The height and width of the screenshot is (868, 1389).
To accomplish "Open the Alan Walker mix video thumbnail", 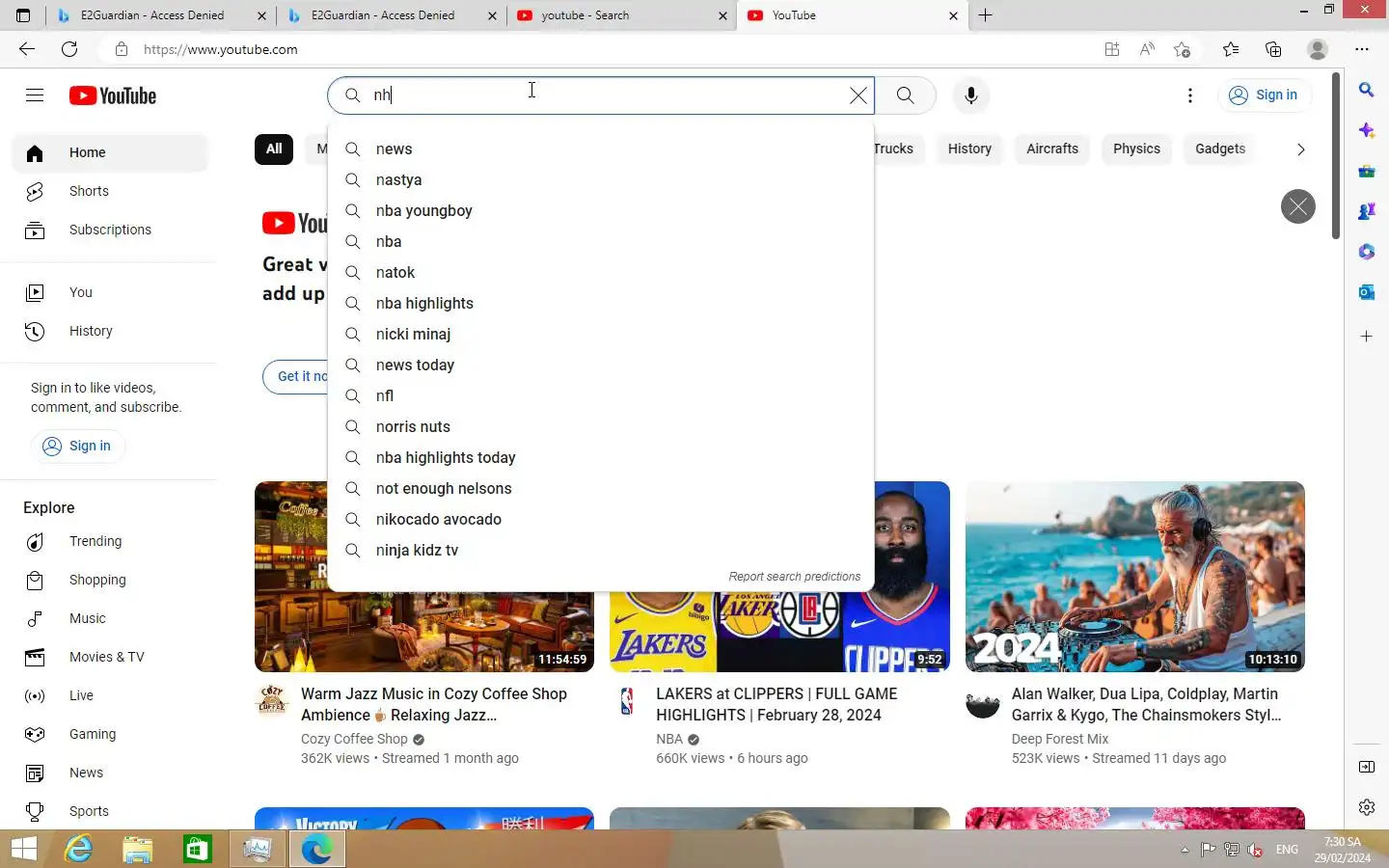I will point(1135,577).
